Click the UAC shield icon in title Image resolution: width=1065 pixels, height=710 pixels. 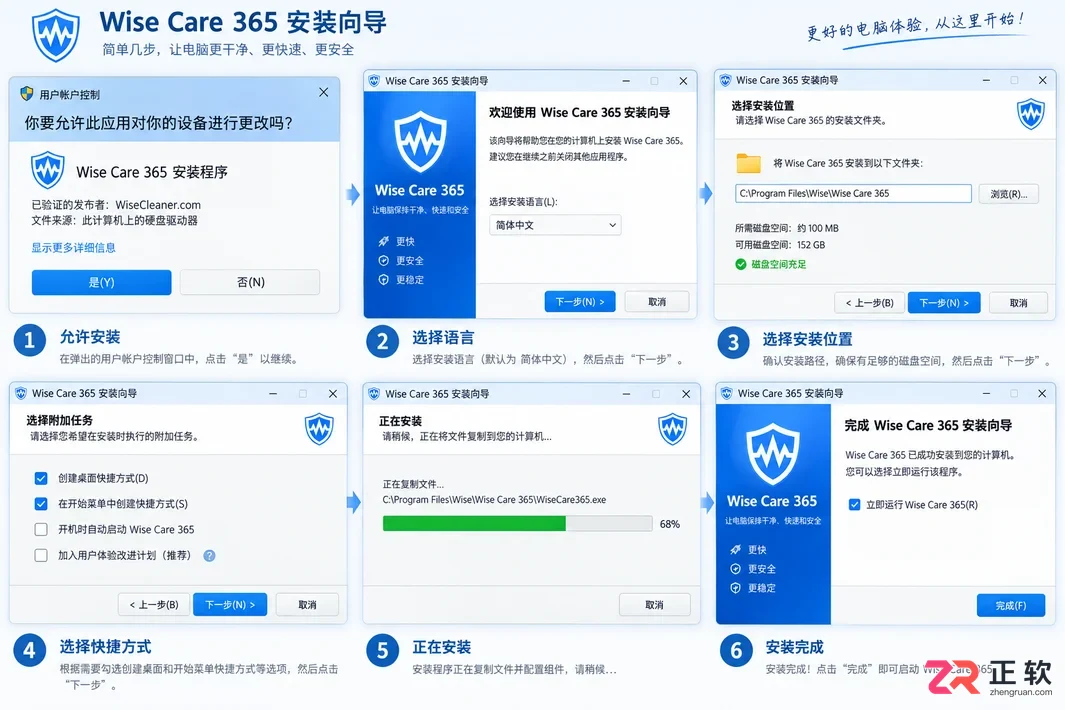coord(26,94)
